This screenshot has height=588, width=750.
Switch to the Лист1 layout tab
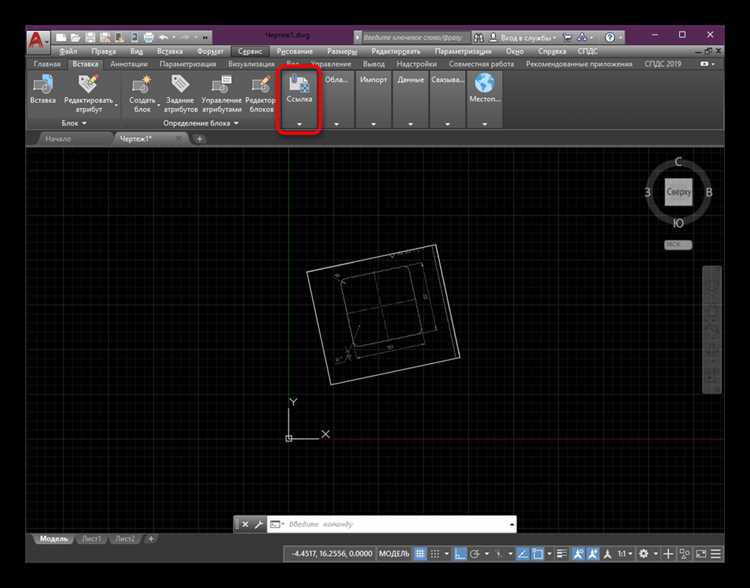pyautogui.click(x=91, y=539)
